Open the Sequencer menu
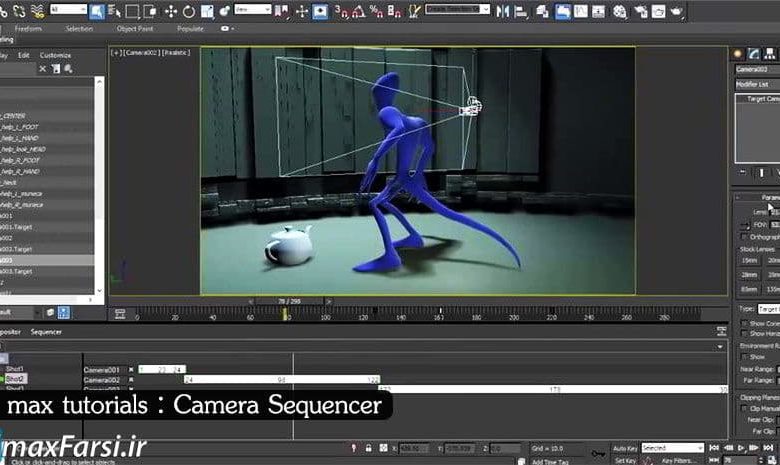This screenshot has width=780, height=465. pyautogui.click(x=46, y=332)
